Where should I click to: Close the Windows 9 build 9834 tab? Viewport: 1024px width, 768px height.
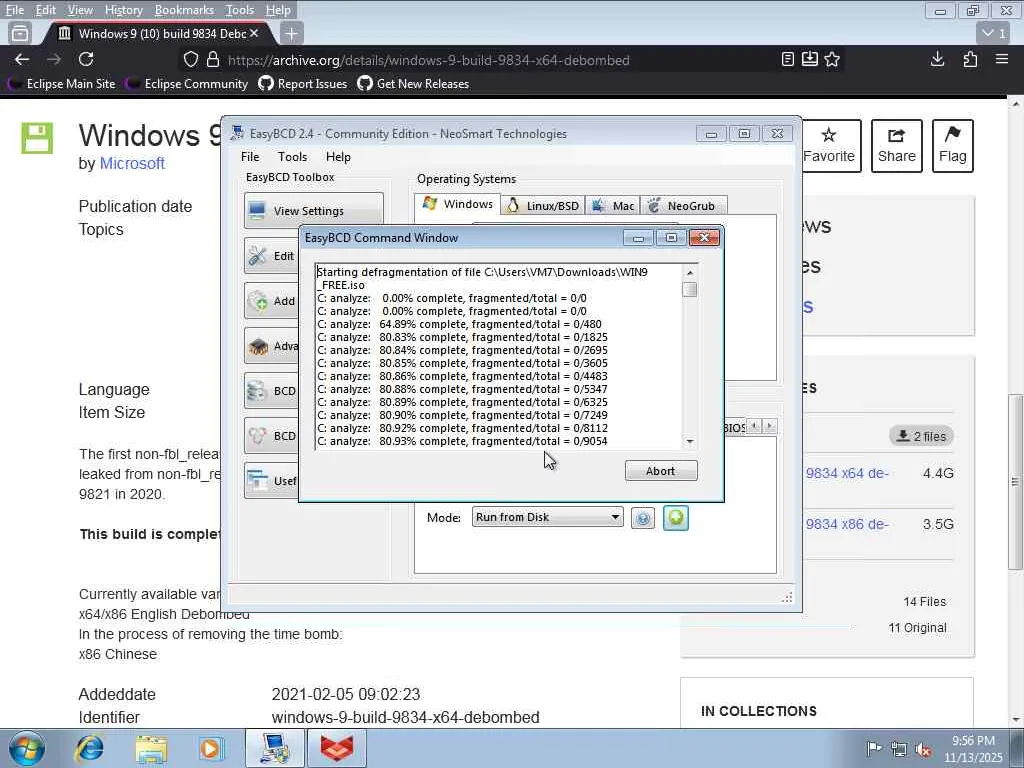254,33
